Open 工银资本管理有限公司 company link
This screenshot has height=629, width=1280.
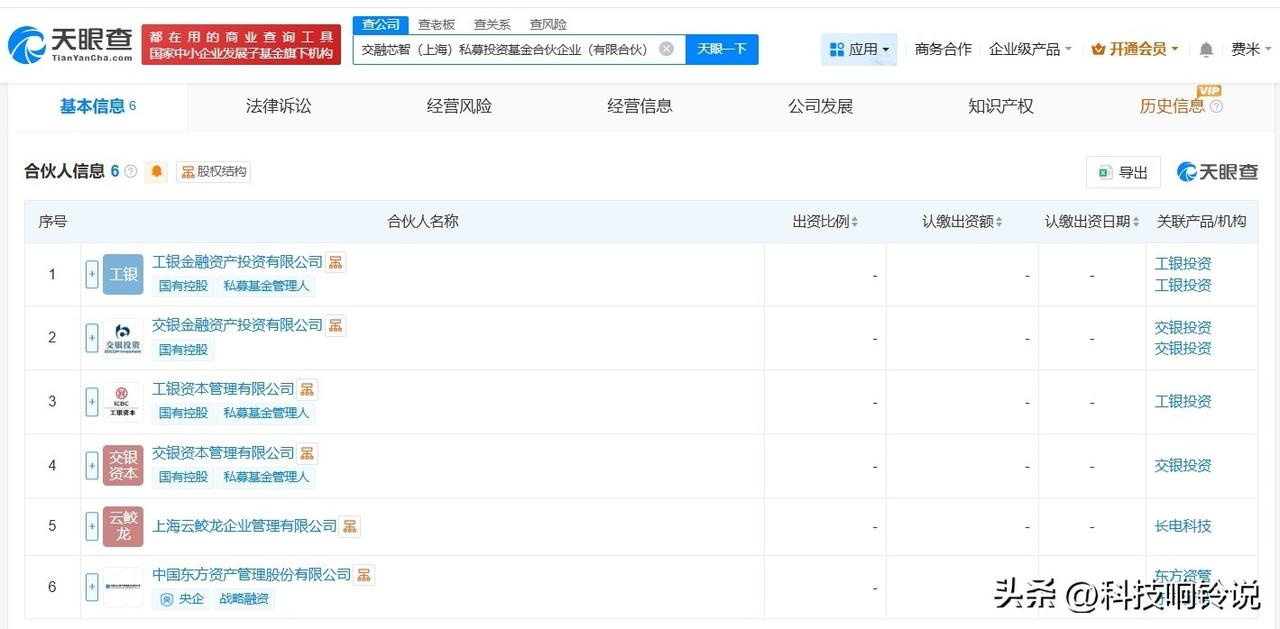[x=223, y=389]
